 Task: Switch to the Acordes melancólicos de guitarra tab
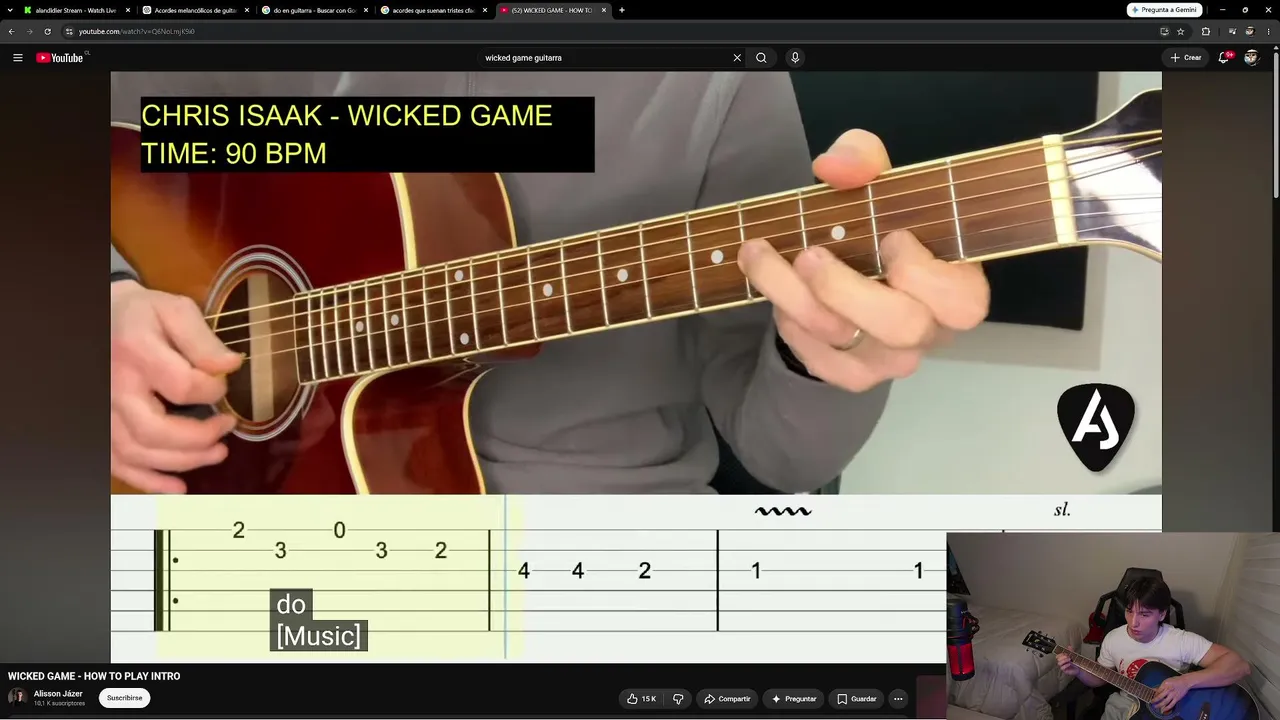[x=196, y=10]
